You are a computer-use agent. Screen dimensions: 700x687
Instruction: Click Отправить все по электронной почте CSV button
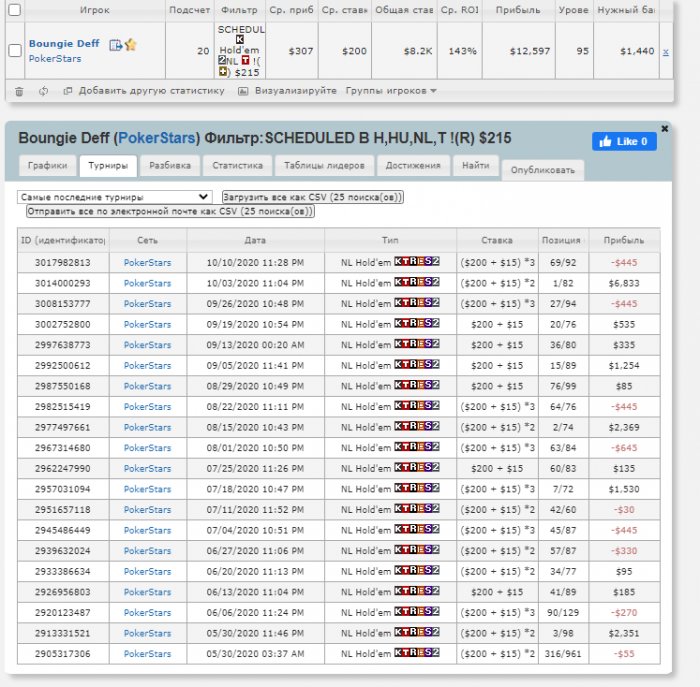point(170,211)
